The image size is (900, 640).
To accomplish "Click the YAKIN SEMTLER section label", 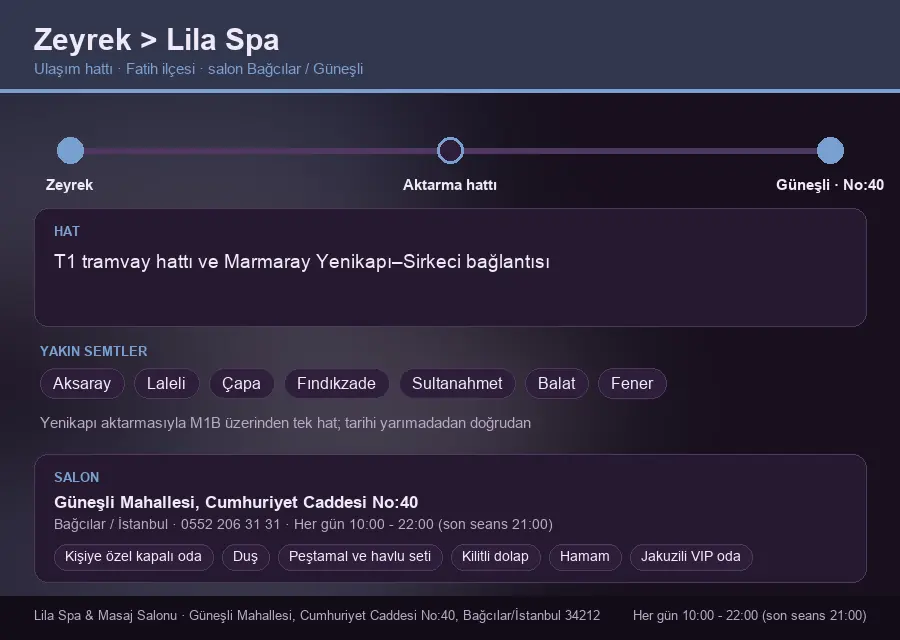I will [94, 351].
